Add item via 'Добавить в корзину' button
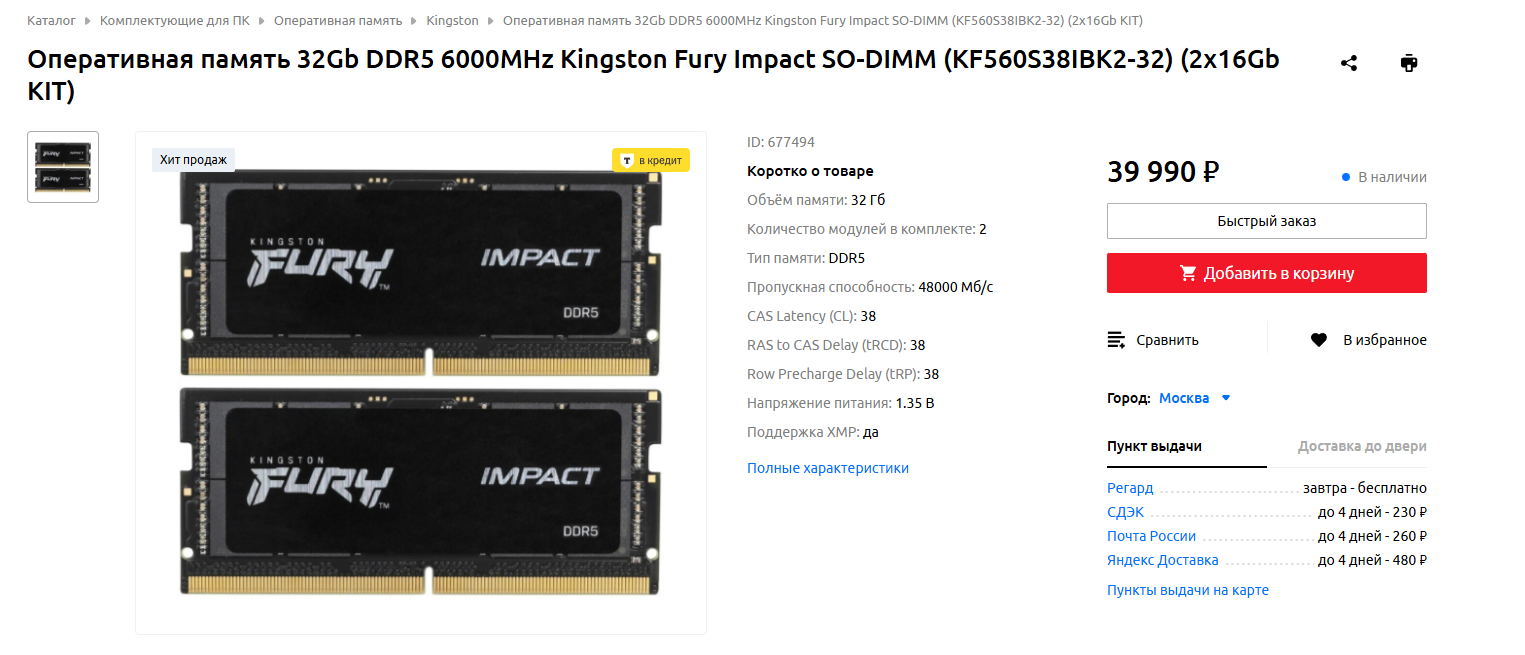Screen dimensions: 1525x655 [1267, 273]
